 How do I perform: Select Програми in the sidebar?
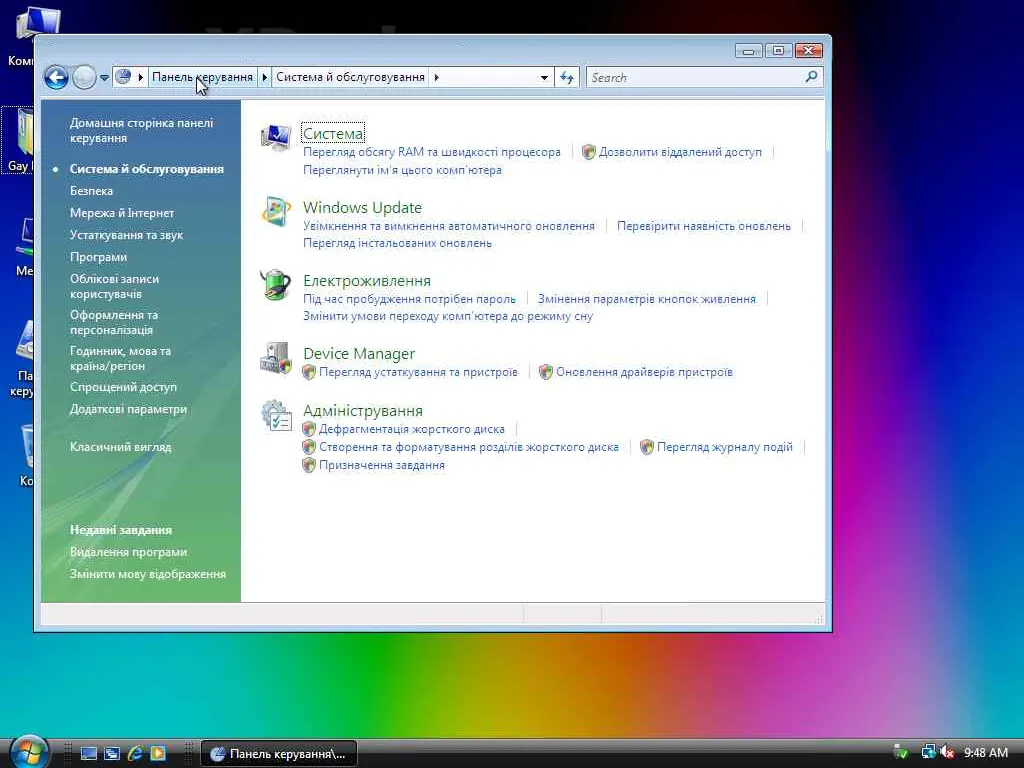99,257
